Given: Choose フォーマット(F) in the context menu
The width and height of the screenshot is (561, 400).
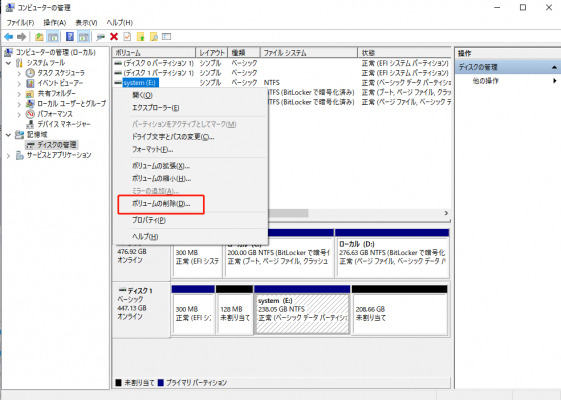Looking at the screenshot, I should pos(153,150).
